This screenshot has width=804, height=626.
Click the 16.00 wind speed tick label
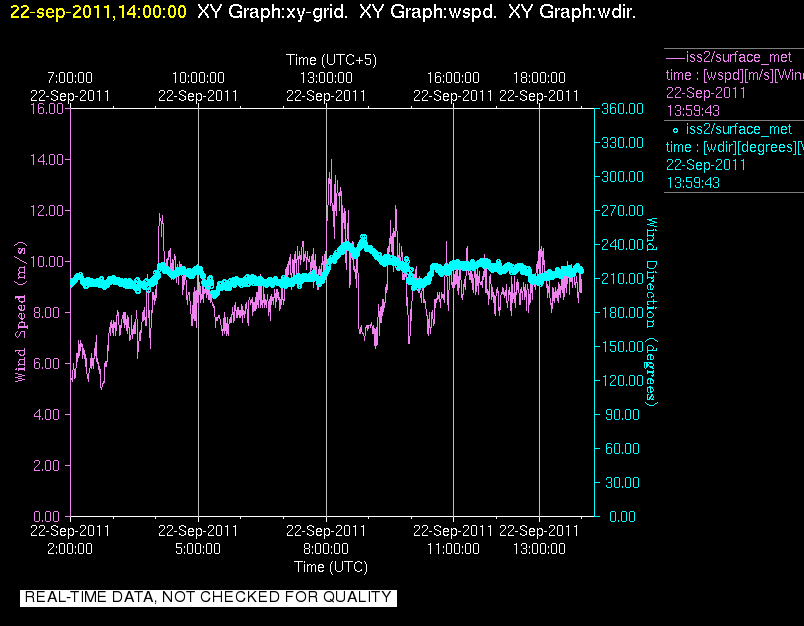(x=47, y=109)
